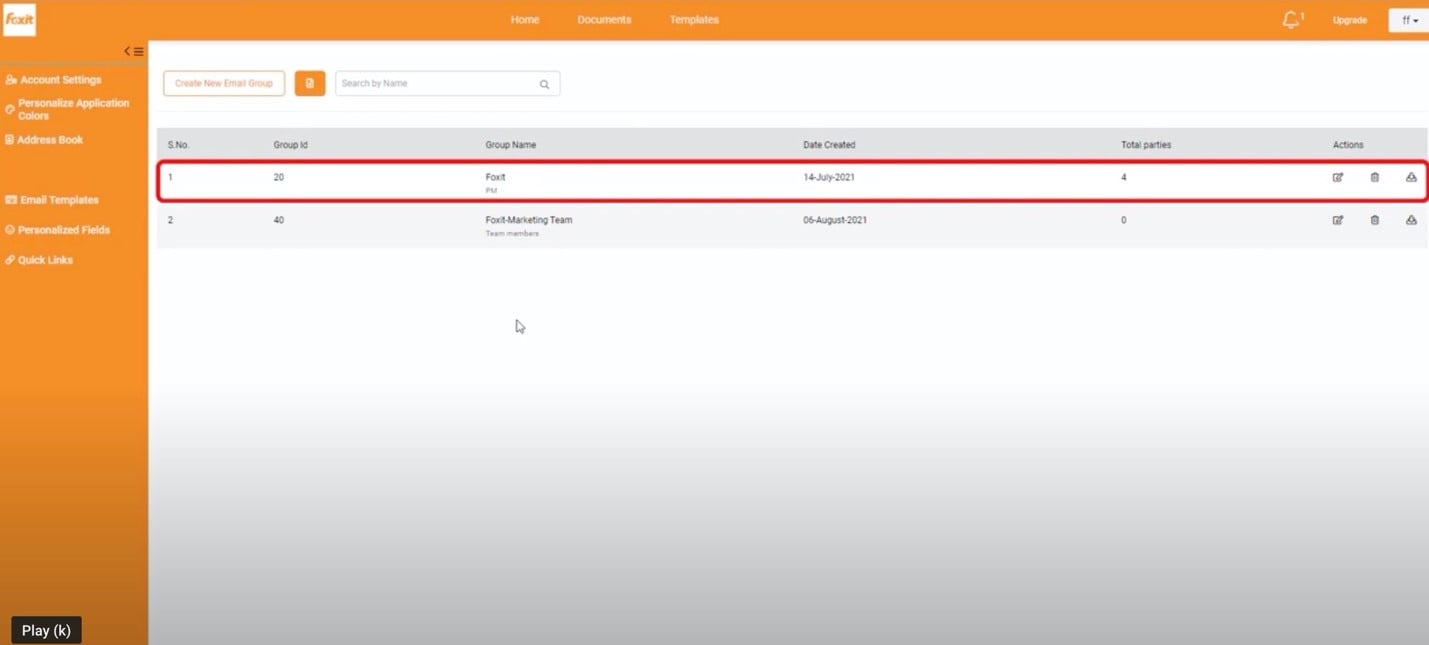Edit the Foxit-Marketing Team group

click(x=1338, y=220)
